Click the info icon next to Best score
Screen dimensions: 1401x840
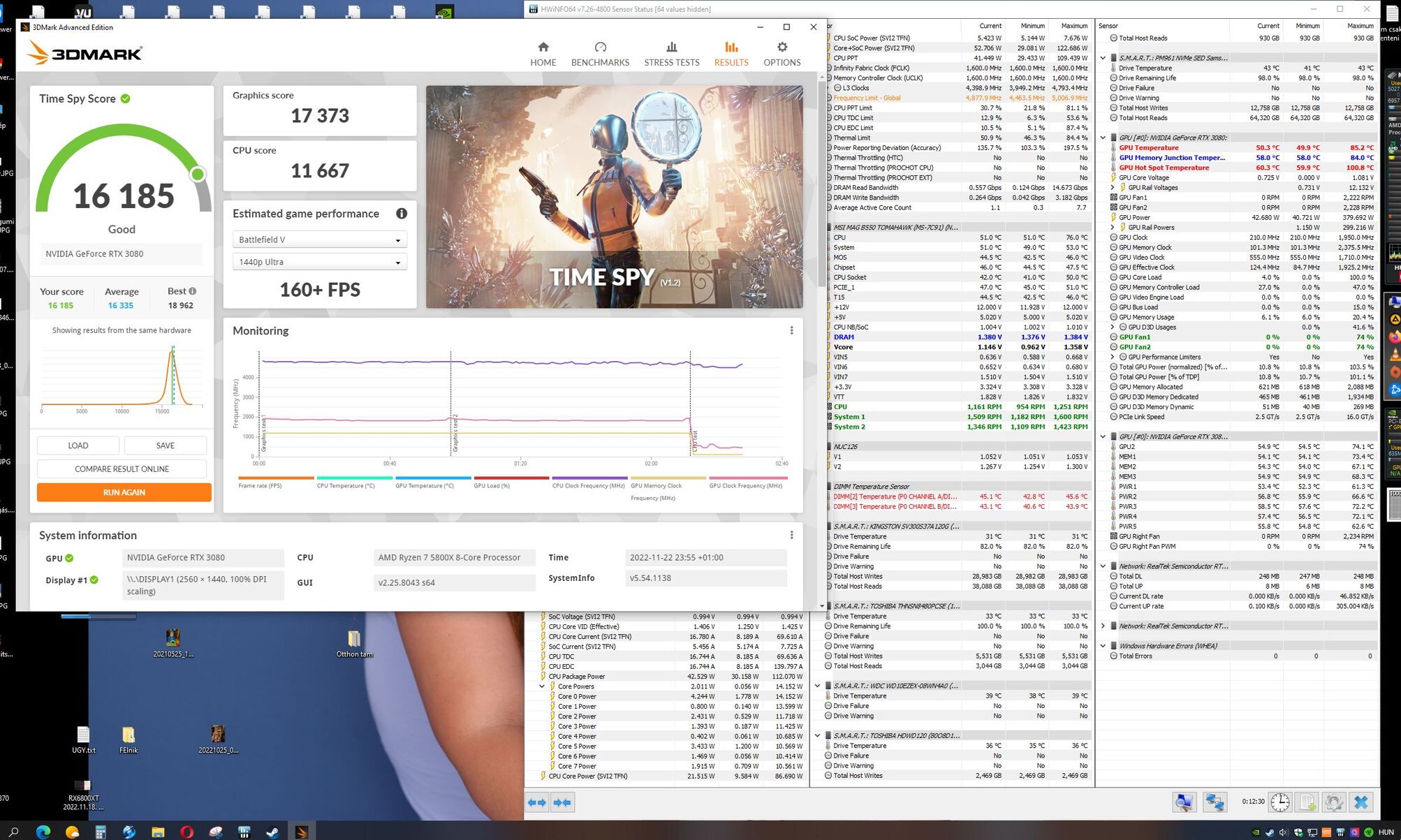[x=192, y=291]
